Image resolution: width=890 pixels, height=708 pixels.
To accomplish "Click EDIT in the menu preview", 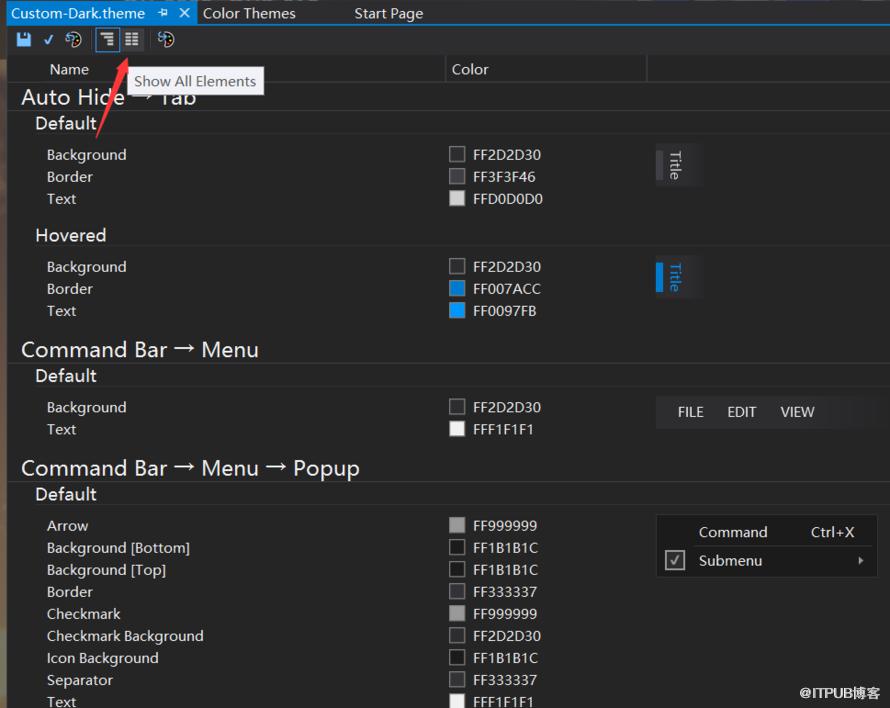I will (742, 412).
